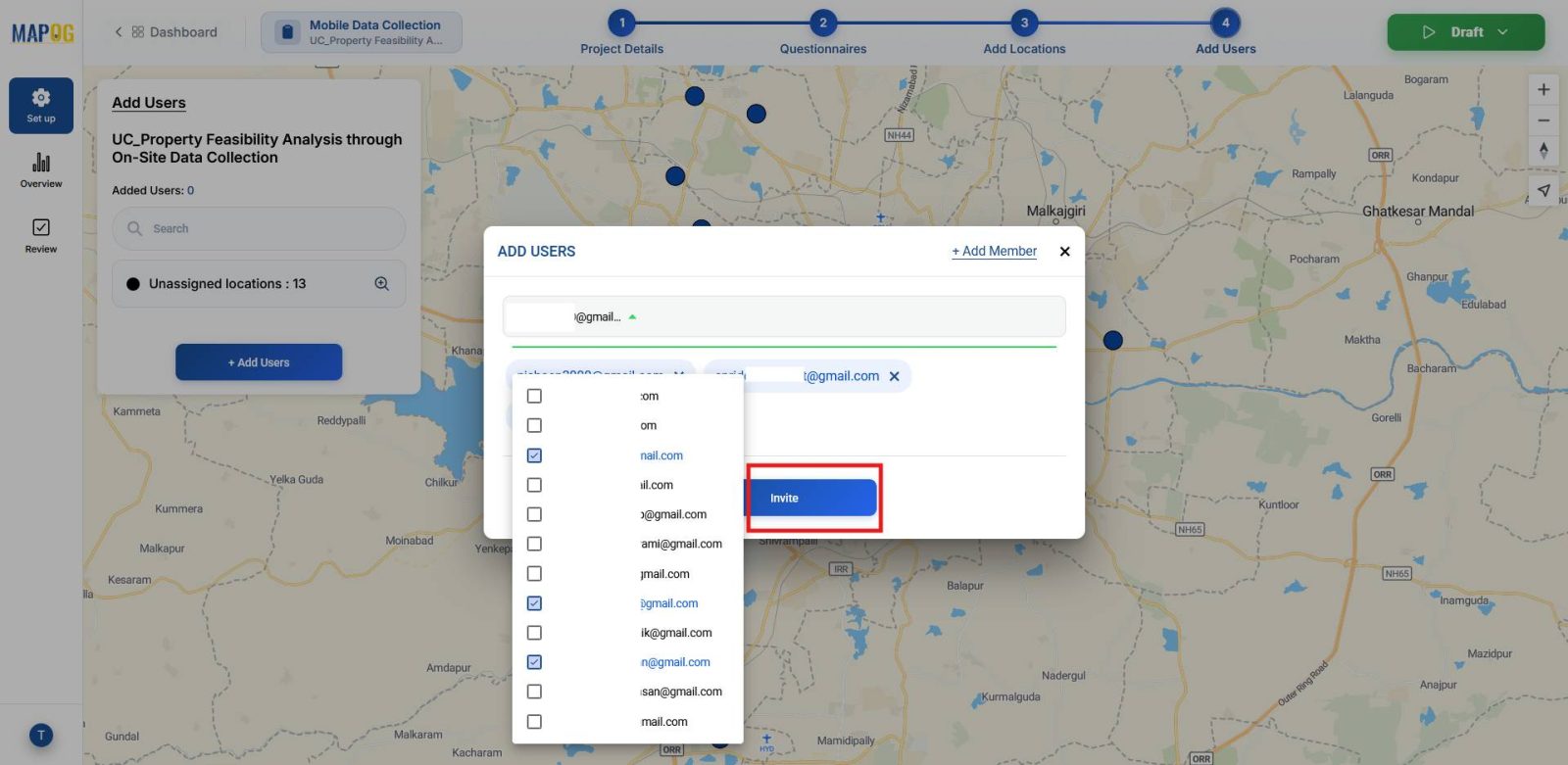This screenshot has height=765, width=1568.
Task: Click the Search field in Add Users panel
Action: 259,228
